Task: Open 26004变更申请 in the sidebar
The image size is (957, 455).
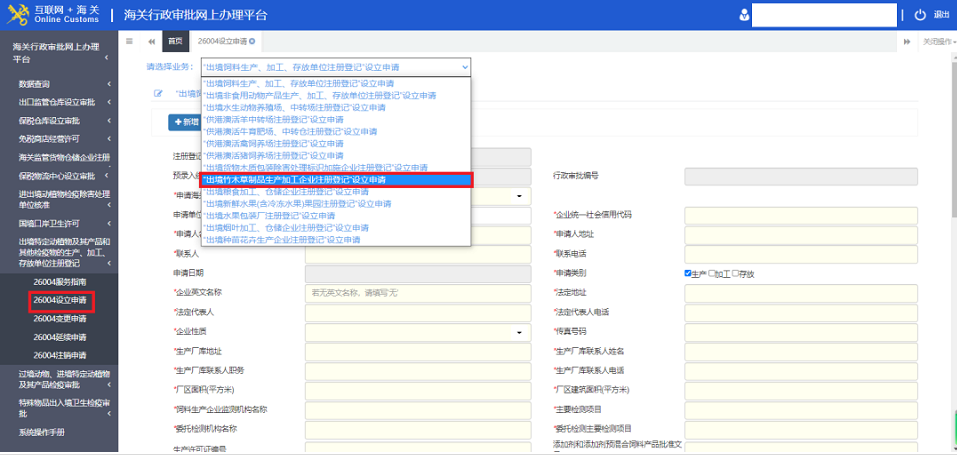Action: point(60,318)
